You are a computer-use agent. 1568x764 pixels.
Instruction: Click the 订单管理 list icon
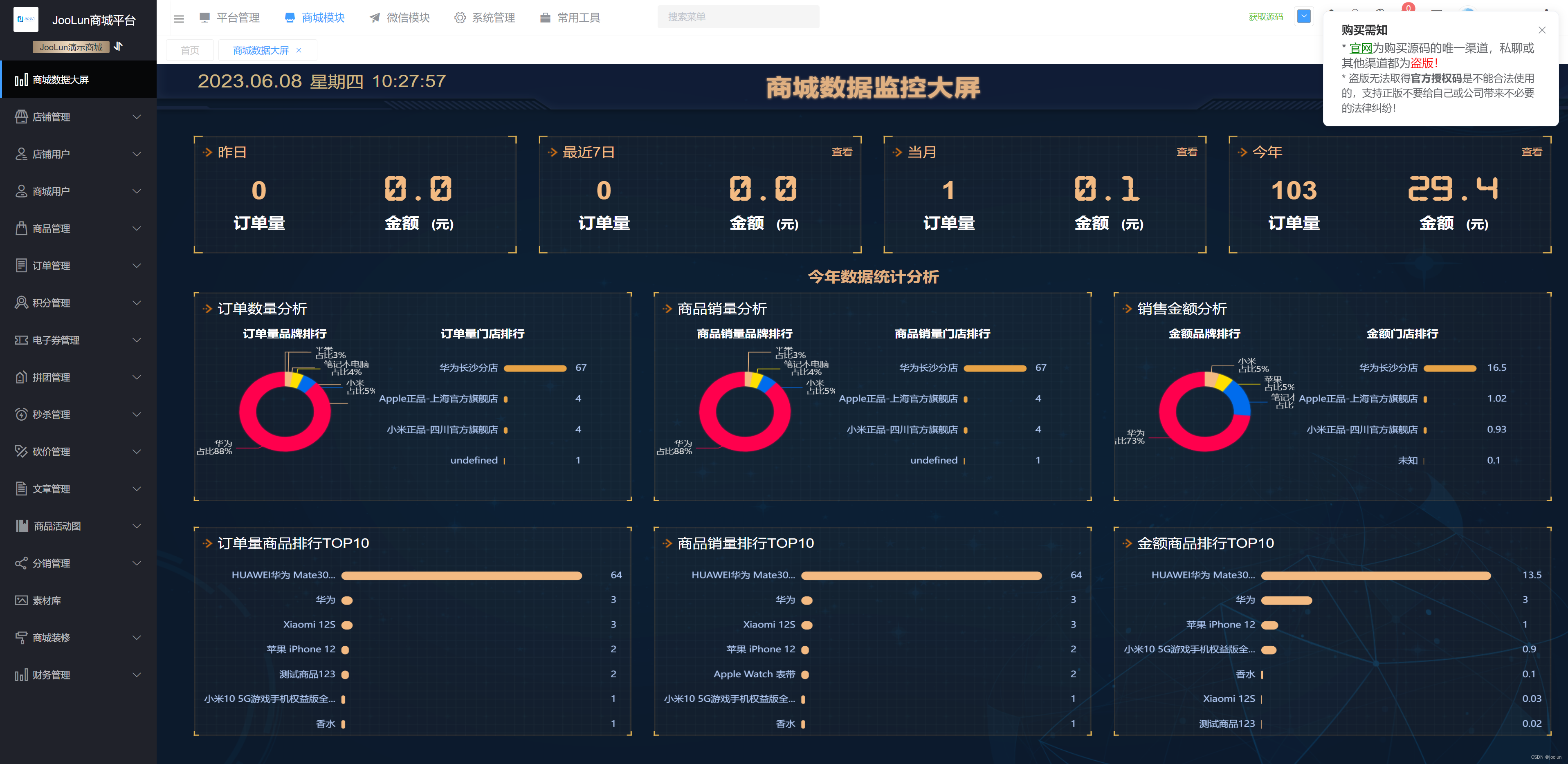point(21,265)
